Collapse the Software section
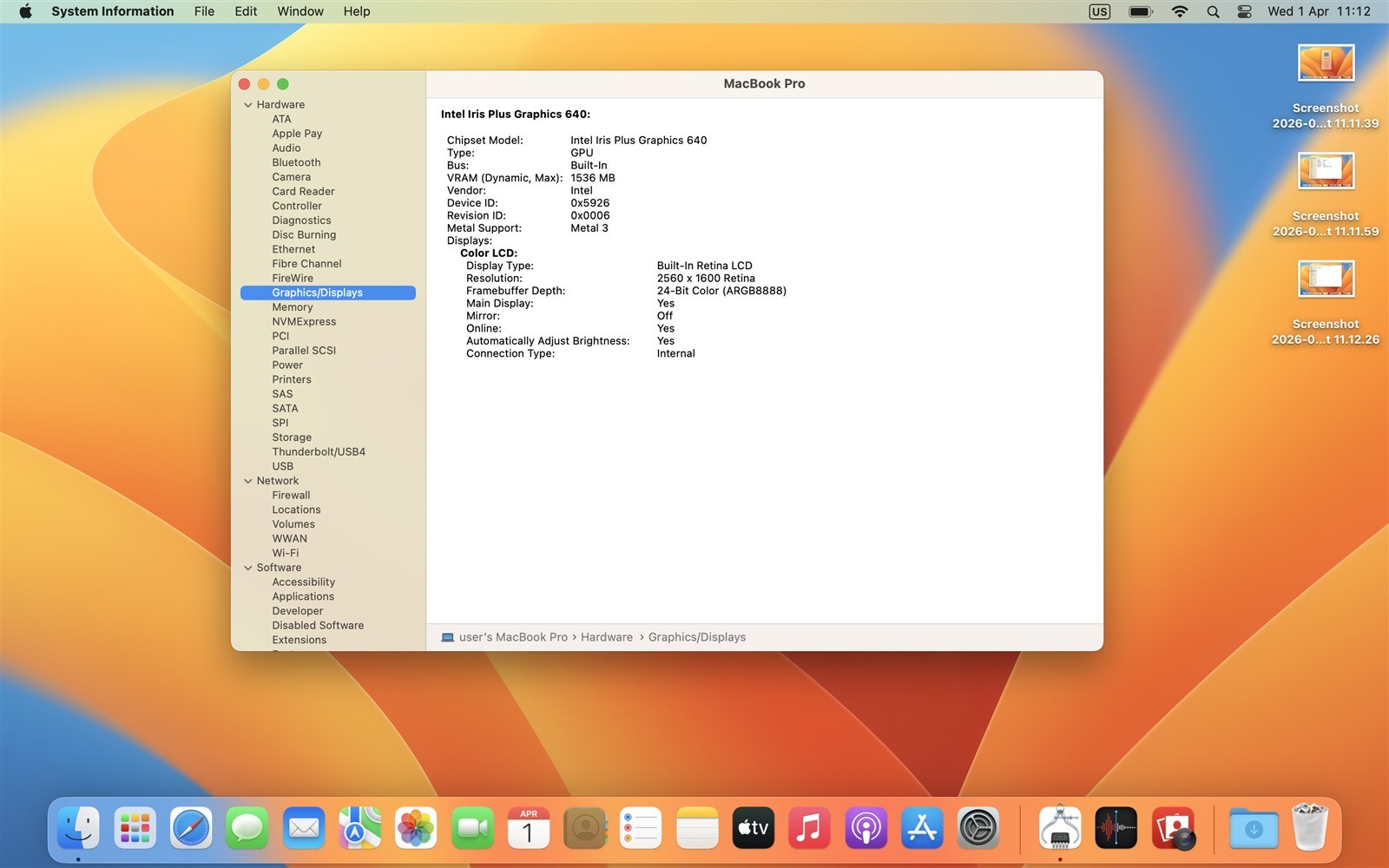Screen dimensions: 1389x868 pyautogui.click(x=248, y=568)
